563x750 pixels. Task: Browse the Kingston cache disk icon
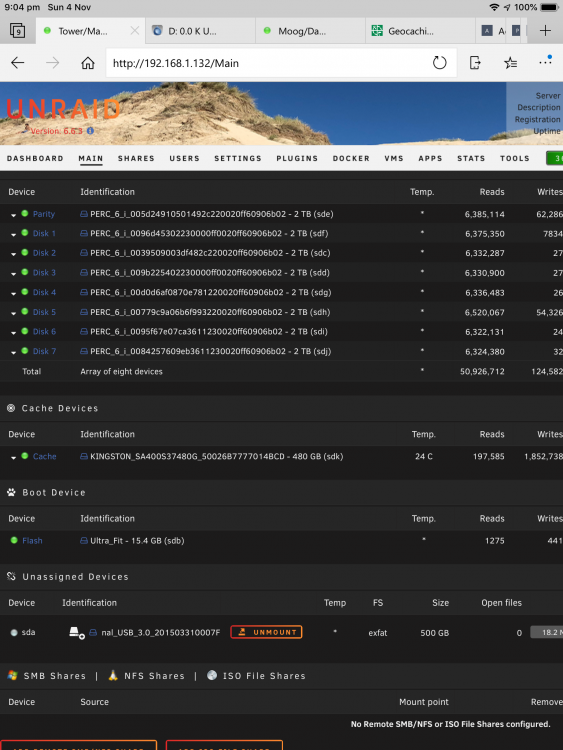coord(84,456)
